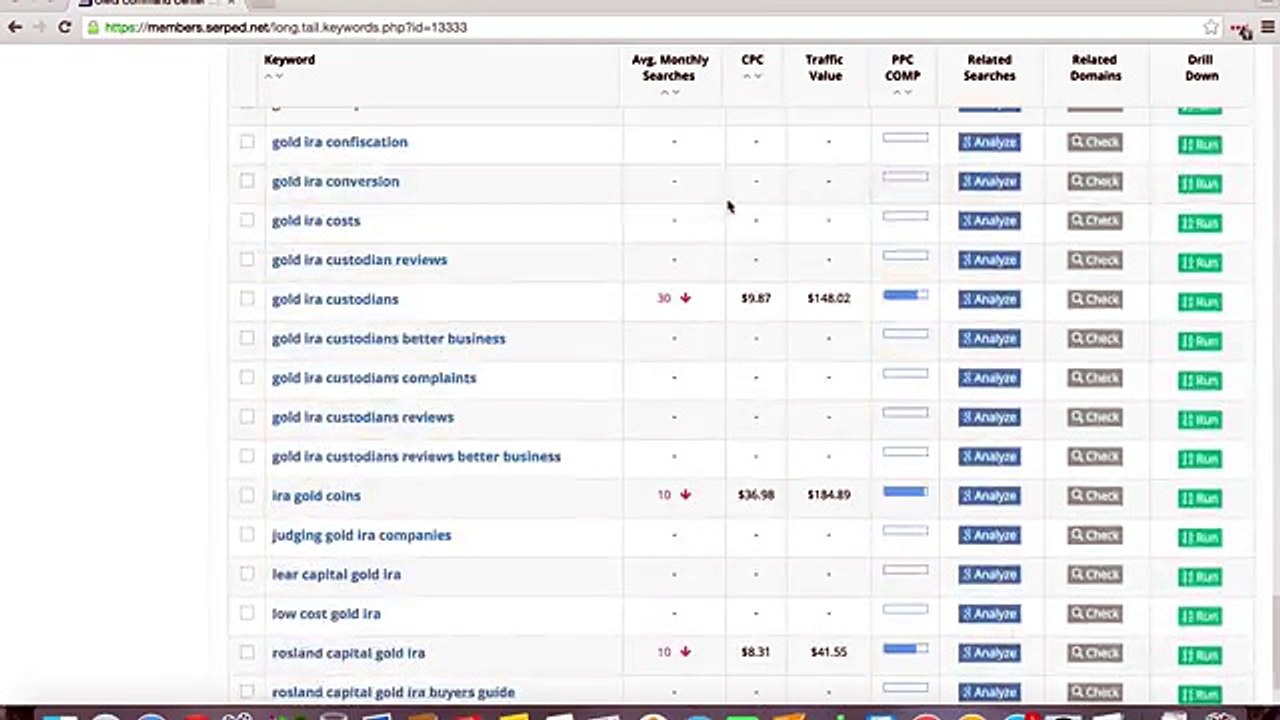Tick checkbox for gold ira conversion
The image size is (1280, 720).
coord(247,181)
